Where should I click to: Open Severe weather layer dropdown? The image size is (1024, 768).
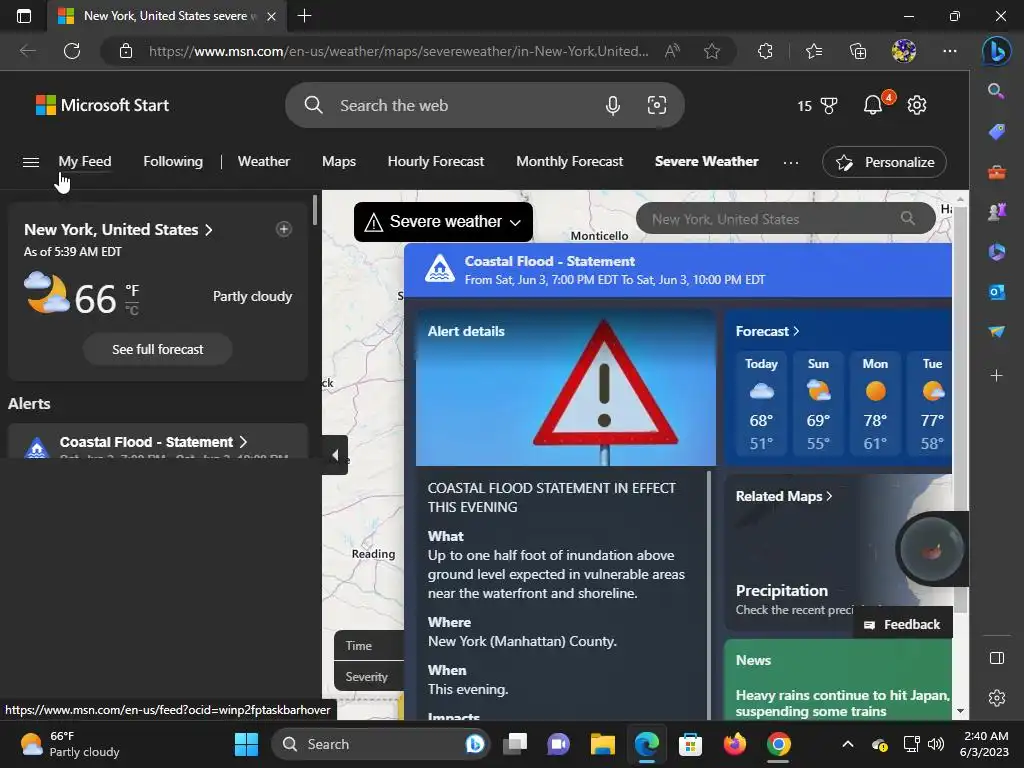[443, 222]
